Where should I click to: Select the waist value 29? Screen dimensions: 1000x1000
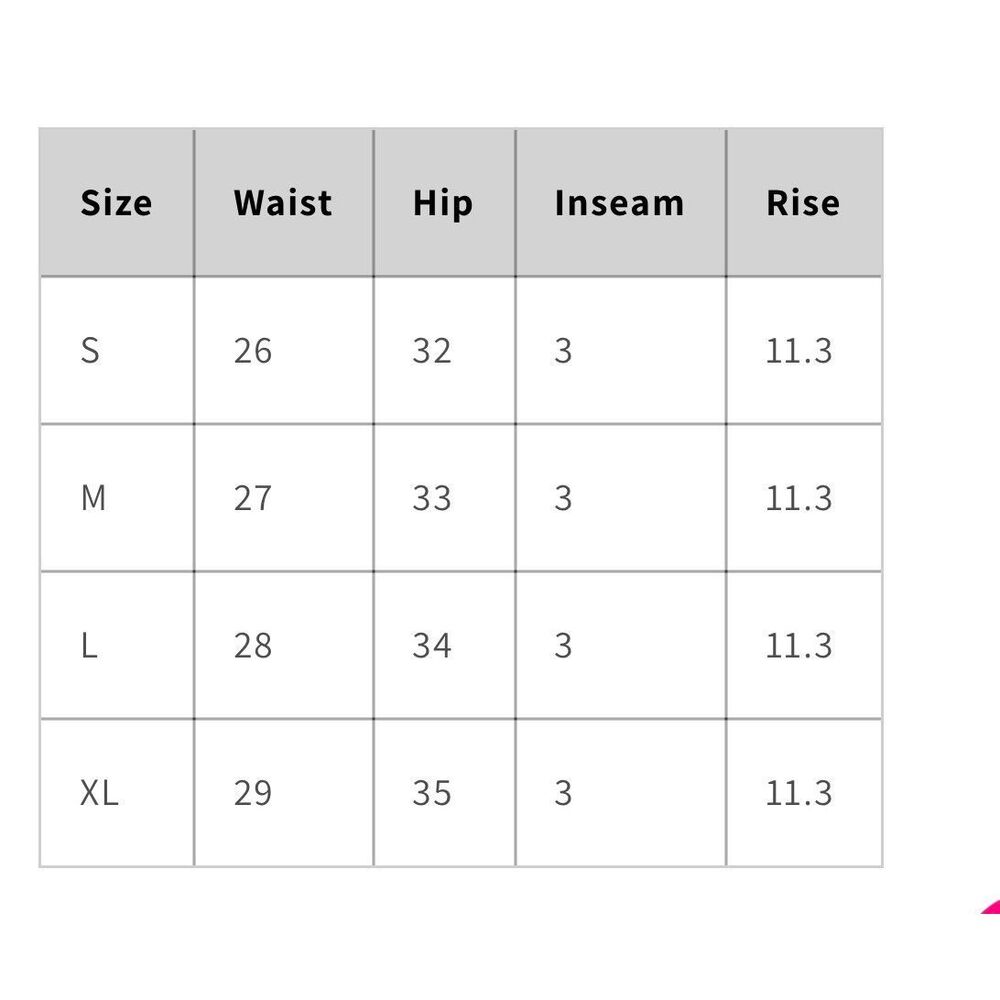pyautogui.click(x=253, y=793)
